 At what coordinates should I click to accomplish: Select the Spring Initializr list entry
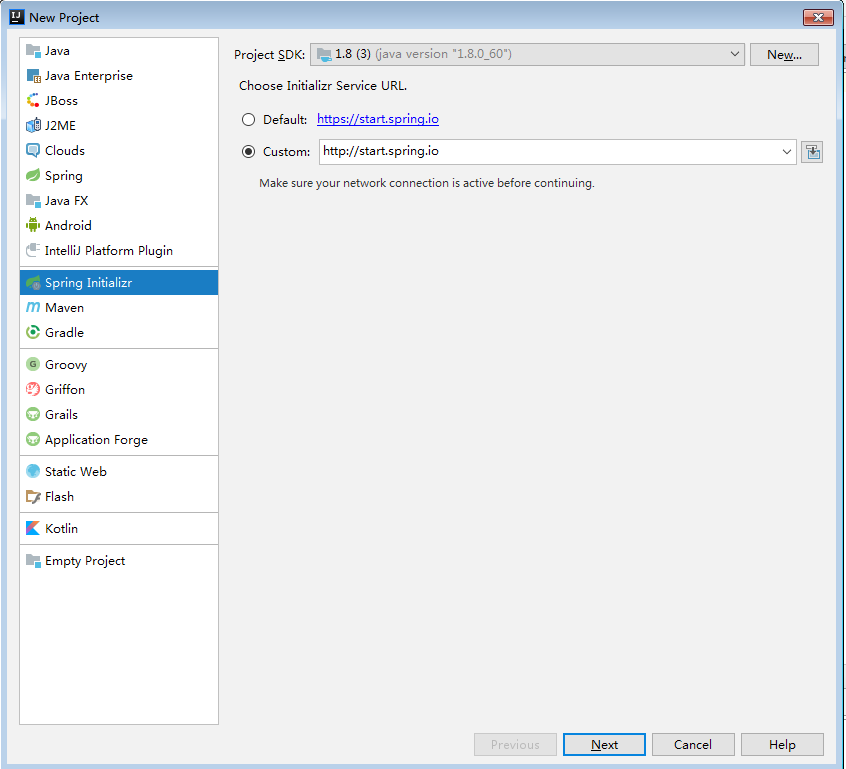click(119, 282)
